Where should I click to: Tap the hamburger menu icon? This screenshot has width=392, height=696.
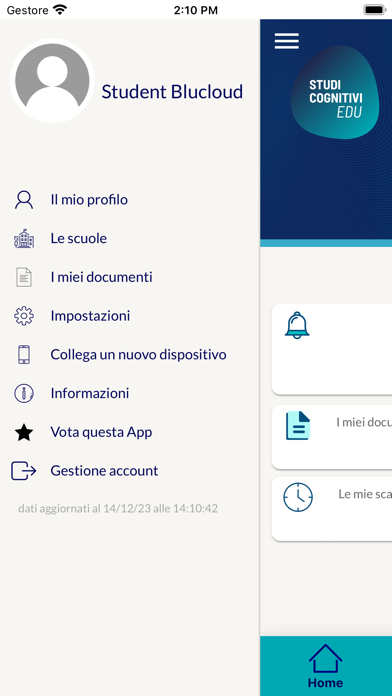(x=286, y=41)
